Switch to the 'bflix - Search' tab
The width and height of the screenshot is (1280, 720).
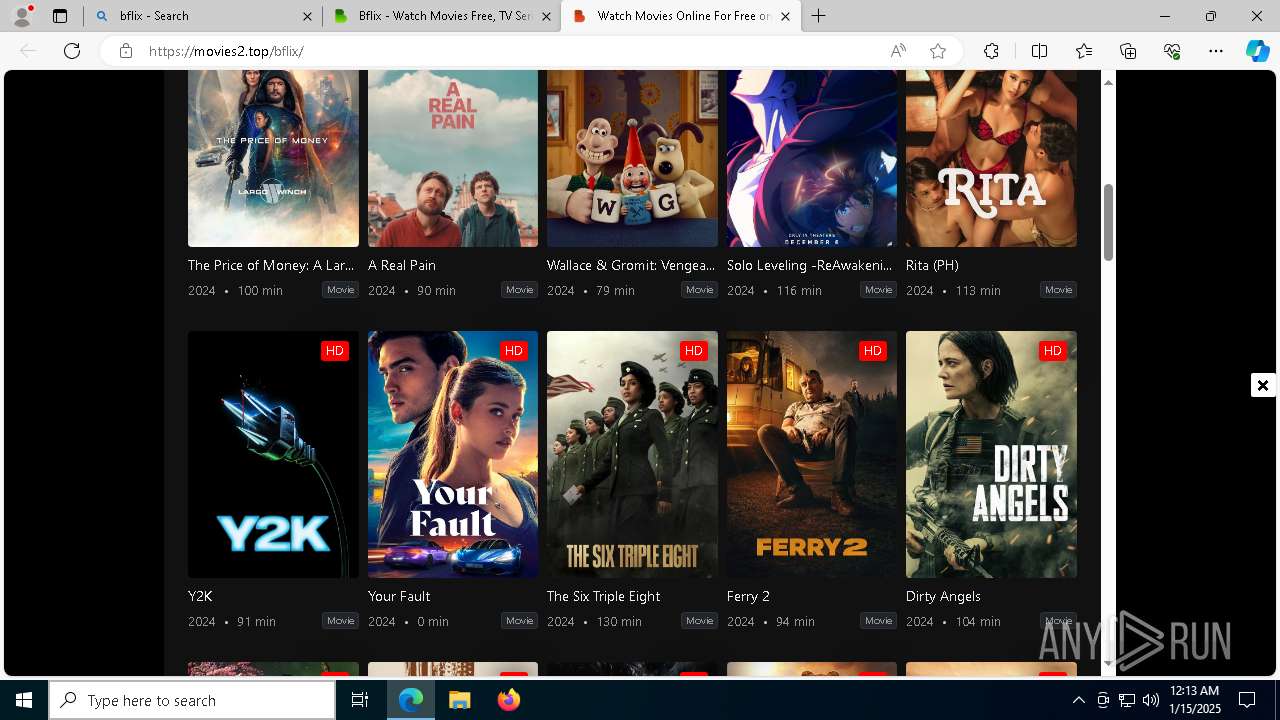coord(203,16)
